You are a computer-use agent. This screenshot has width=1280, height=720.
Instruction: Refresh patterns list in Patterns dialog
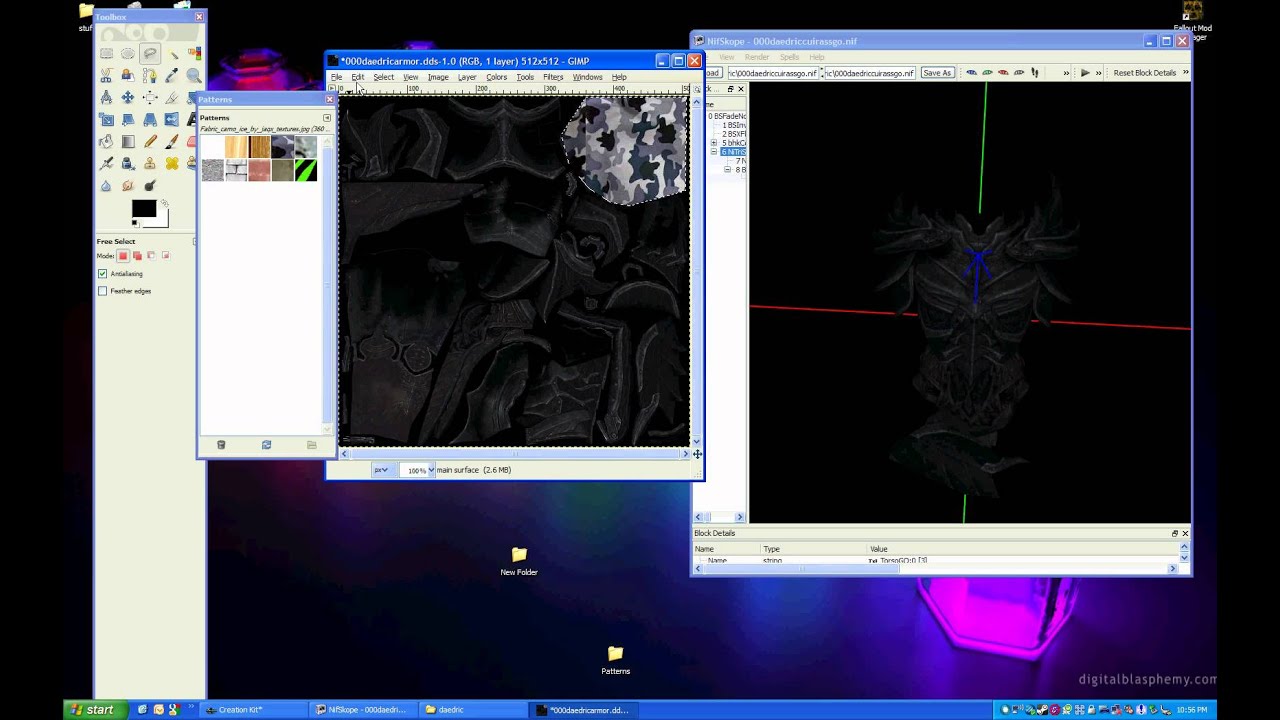pos(266,445)
